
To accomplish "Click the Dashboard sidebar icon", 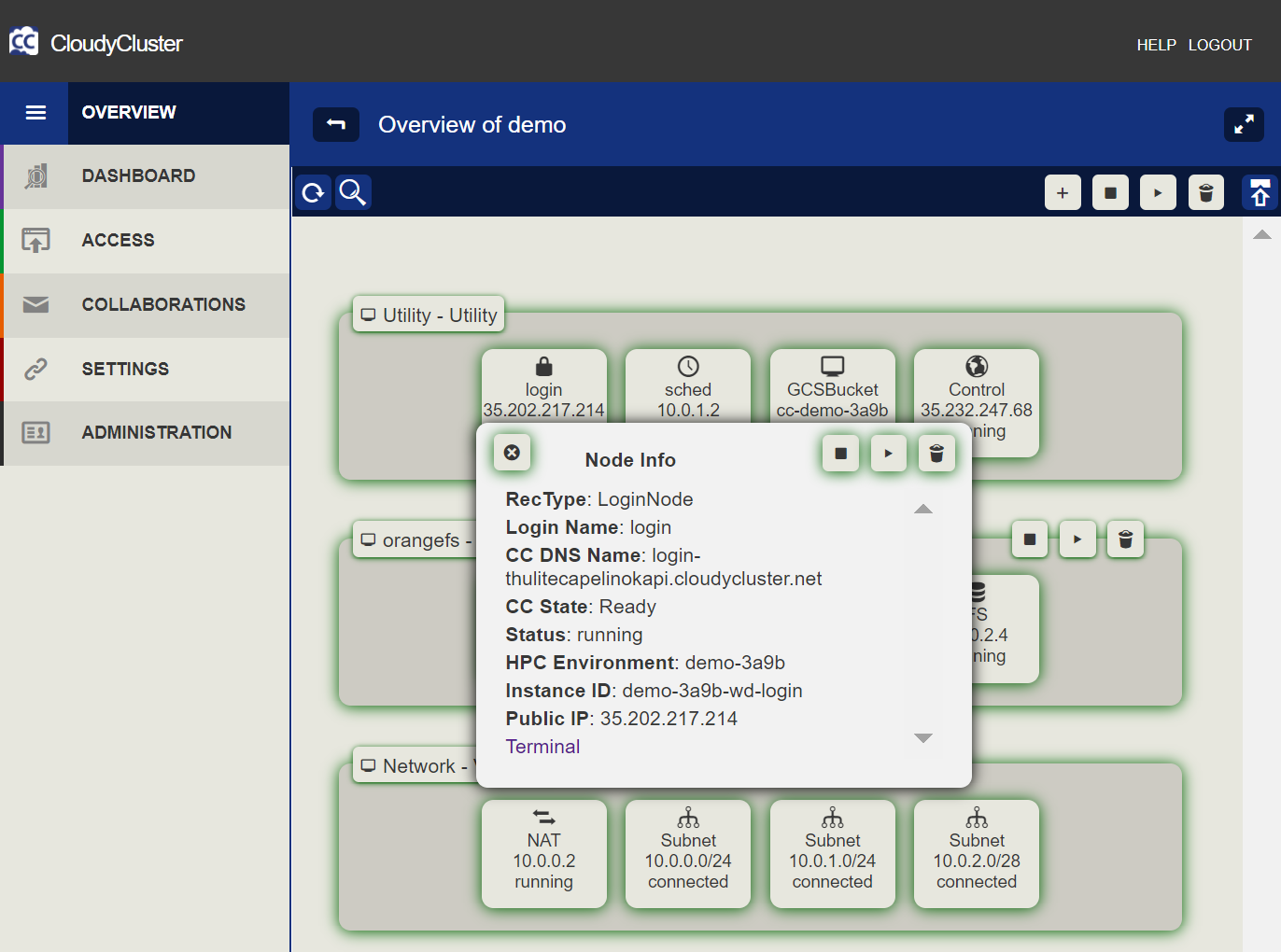I will coord(35,176).
